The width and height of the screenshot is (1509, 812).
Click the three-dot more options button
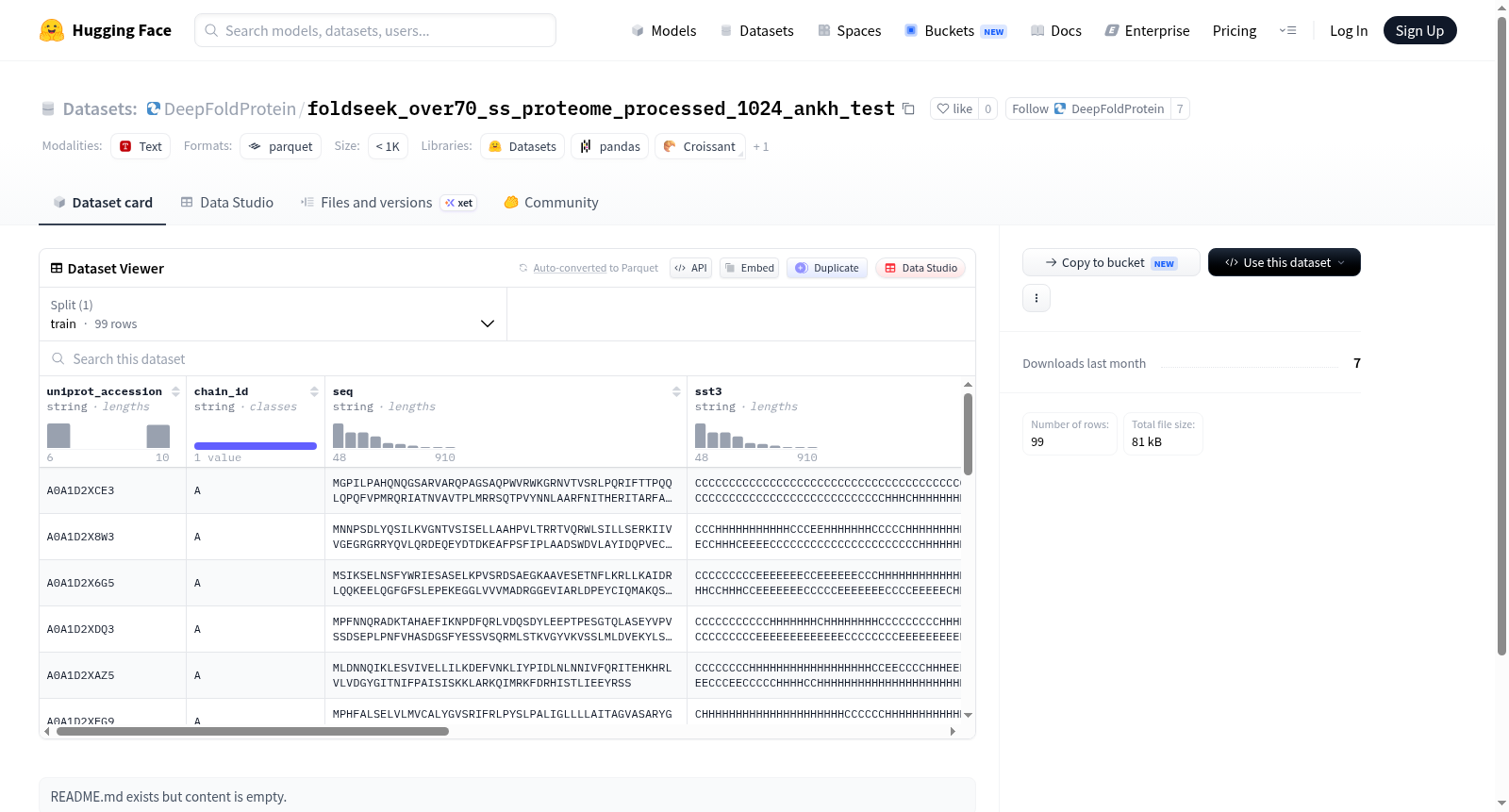point(1036,298)
